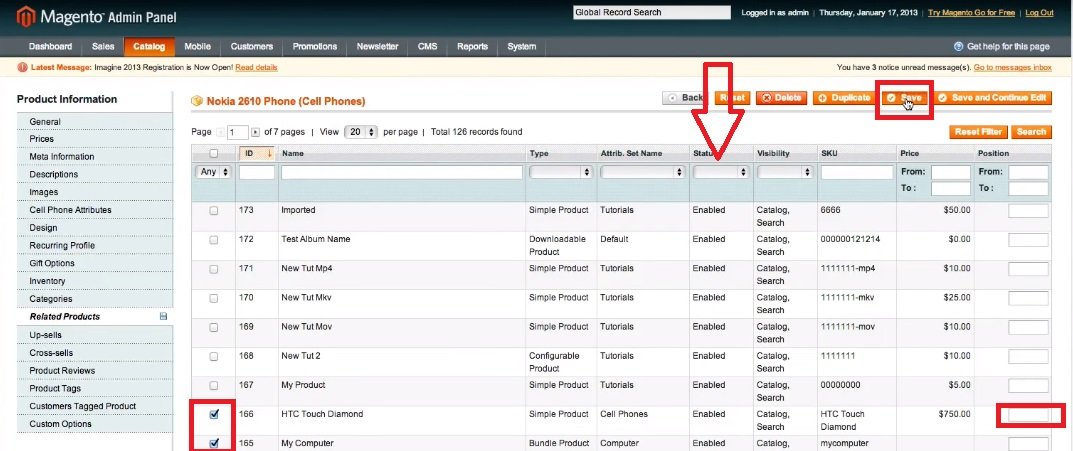
Task: Open the Status filter dropdown
Action: click(x=721, y=172)
